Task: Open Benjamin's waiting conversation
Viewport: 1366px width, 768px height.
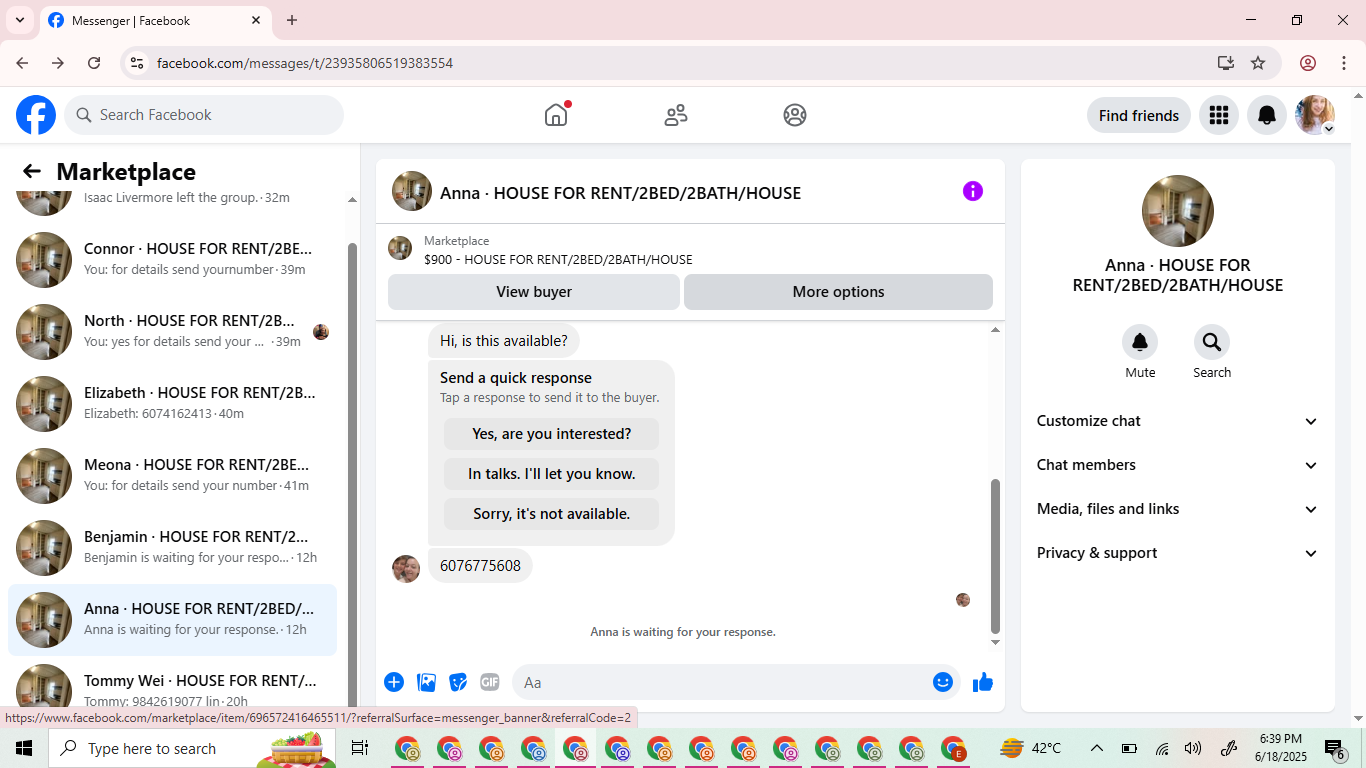Action: (x=172, y=548)
